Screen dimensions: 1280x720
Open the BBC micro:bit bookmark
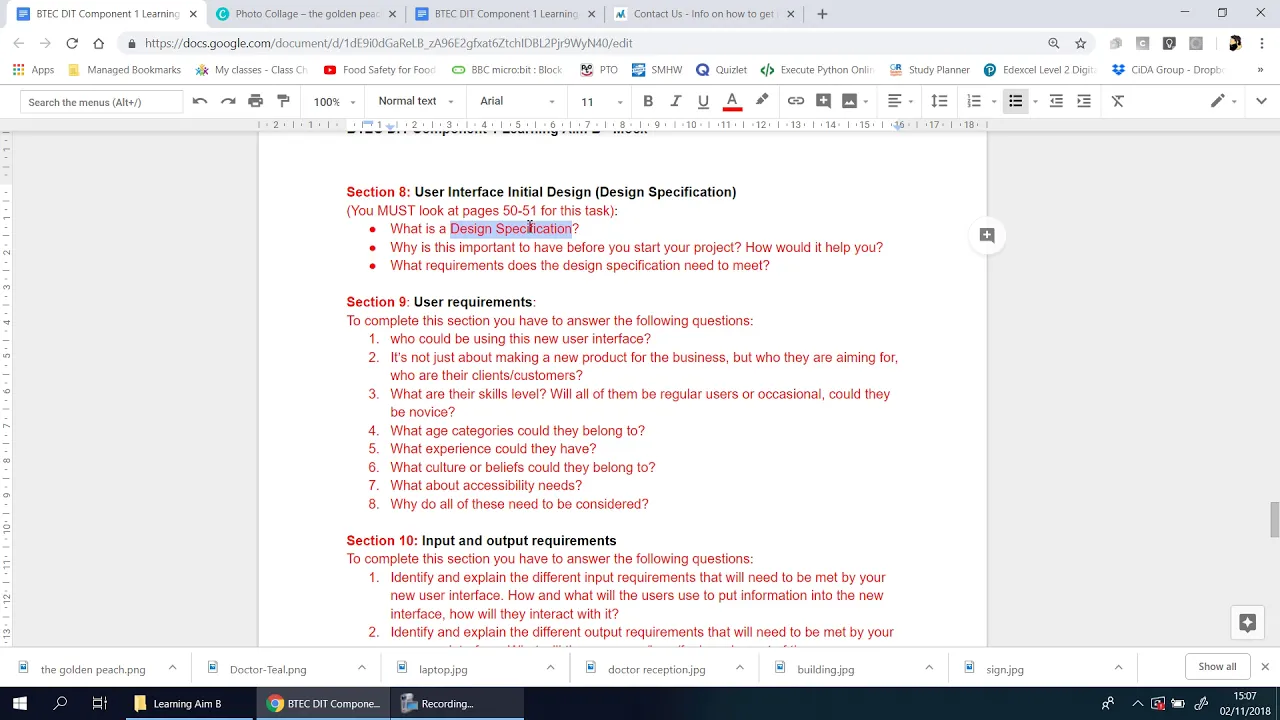click(507, 70)
